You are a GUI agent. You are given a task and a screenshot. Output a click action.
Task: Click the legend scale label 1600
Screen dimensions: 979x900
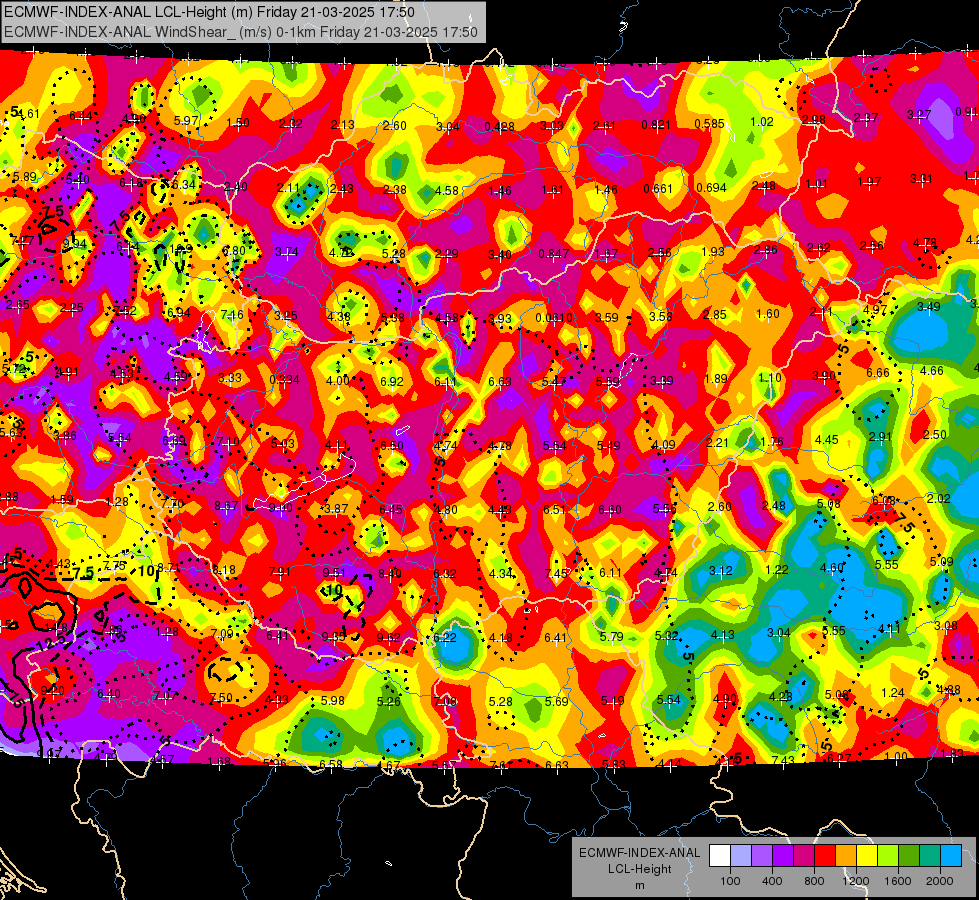(898, 881)
